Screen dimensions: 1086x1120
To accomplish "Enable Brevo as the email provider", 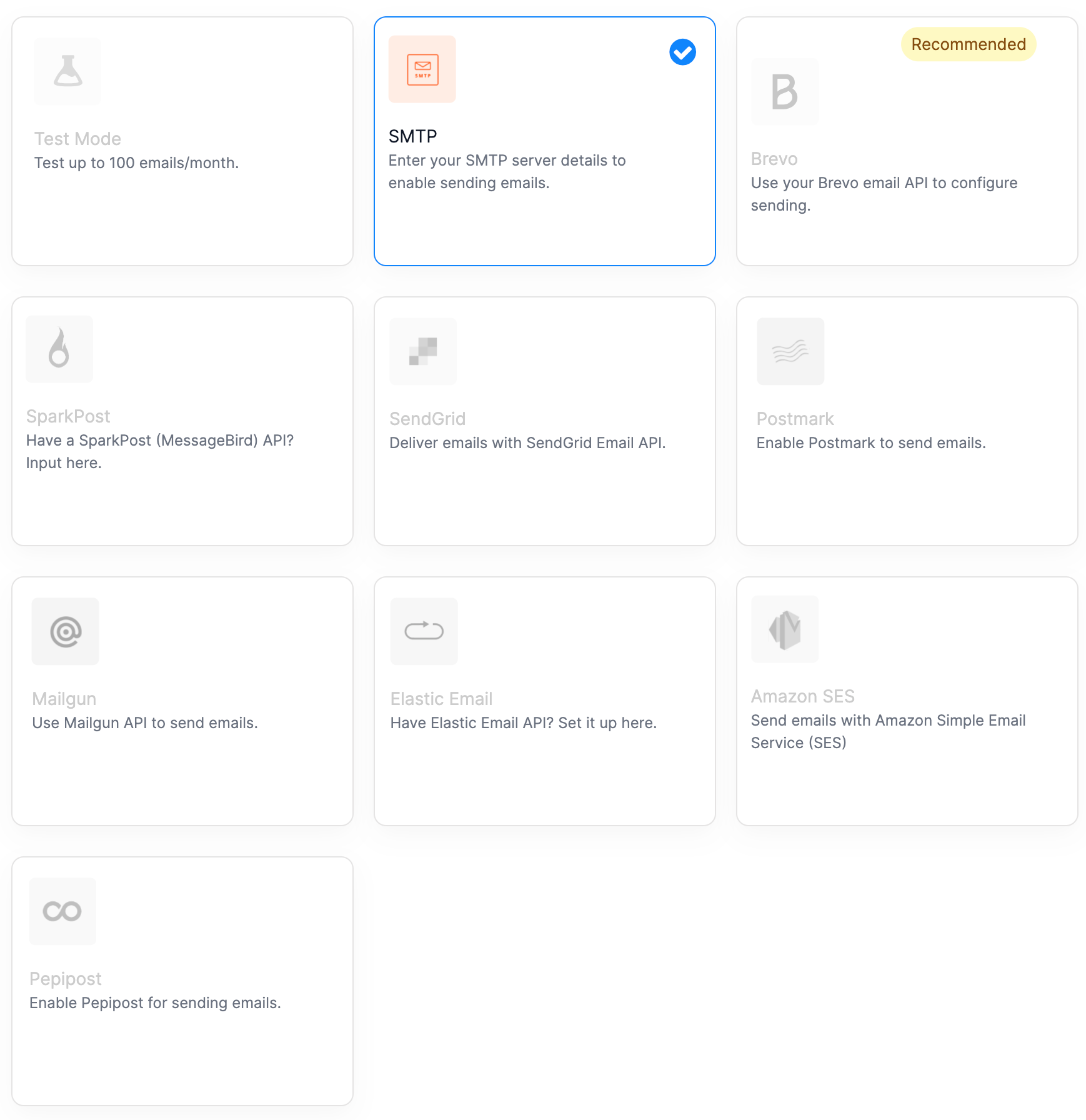I will pos(907,141).
